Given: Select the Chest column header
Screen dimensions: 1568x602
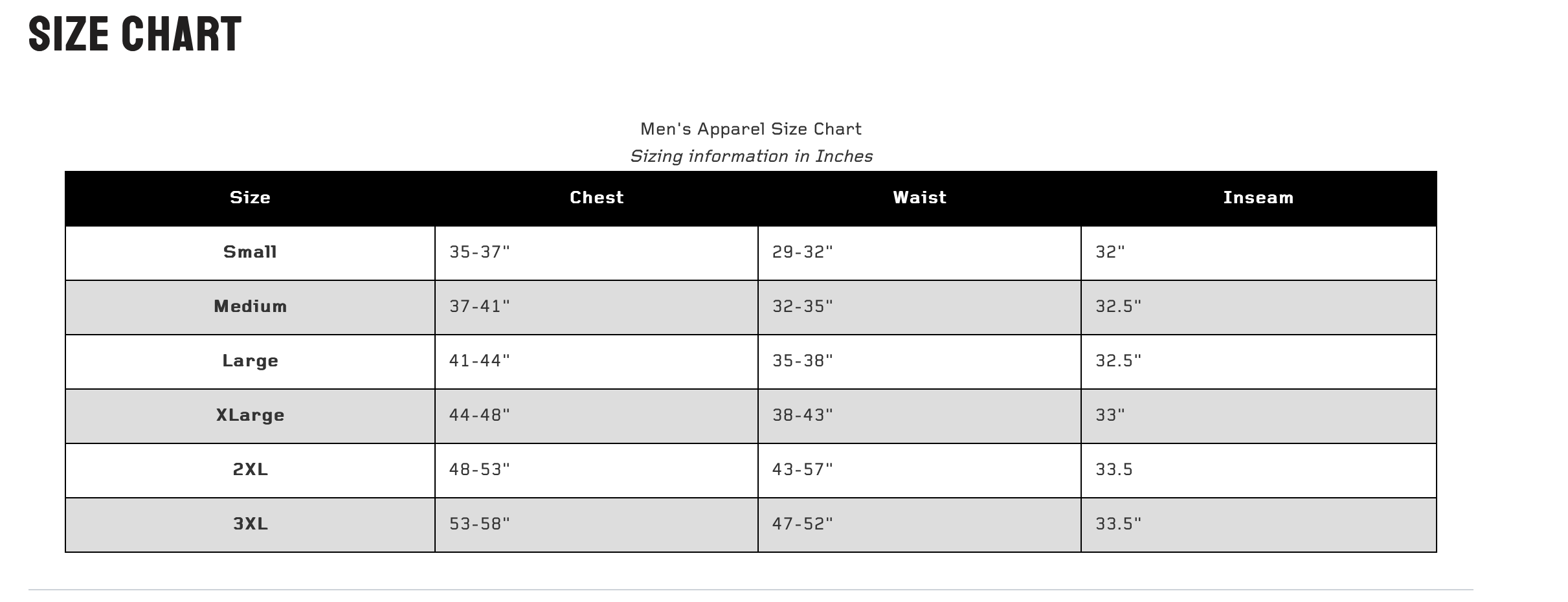Looking at the screenshot, I should (x=596, y=197).
